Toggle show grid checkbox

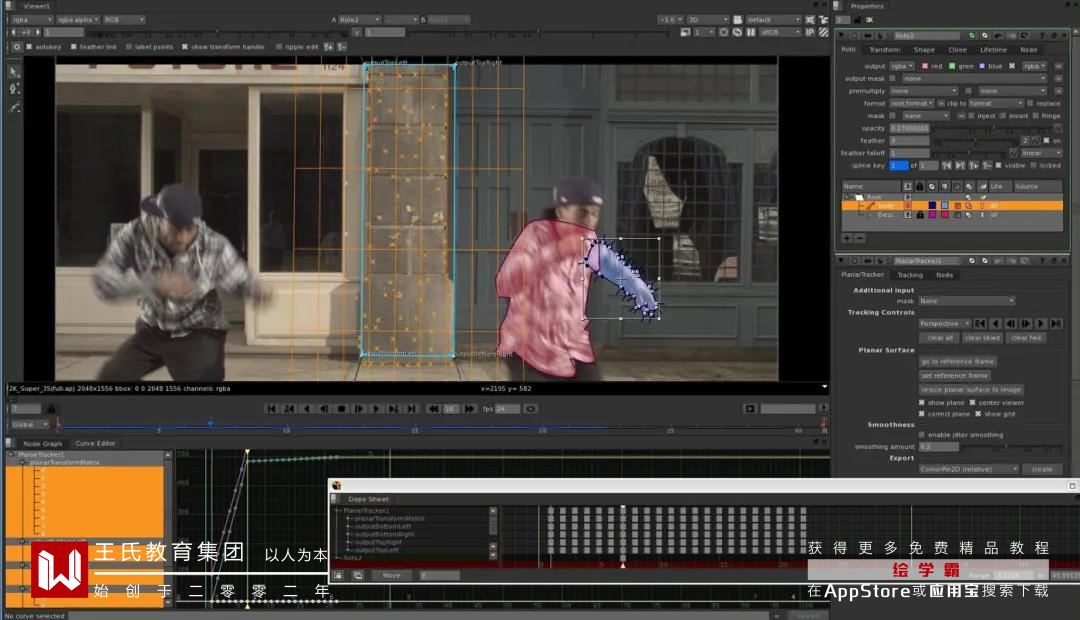tap(978, 413)
